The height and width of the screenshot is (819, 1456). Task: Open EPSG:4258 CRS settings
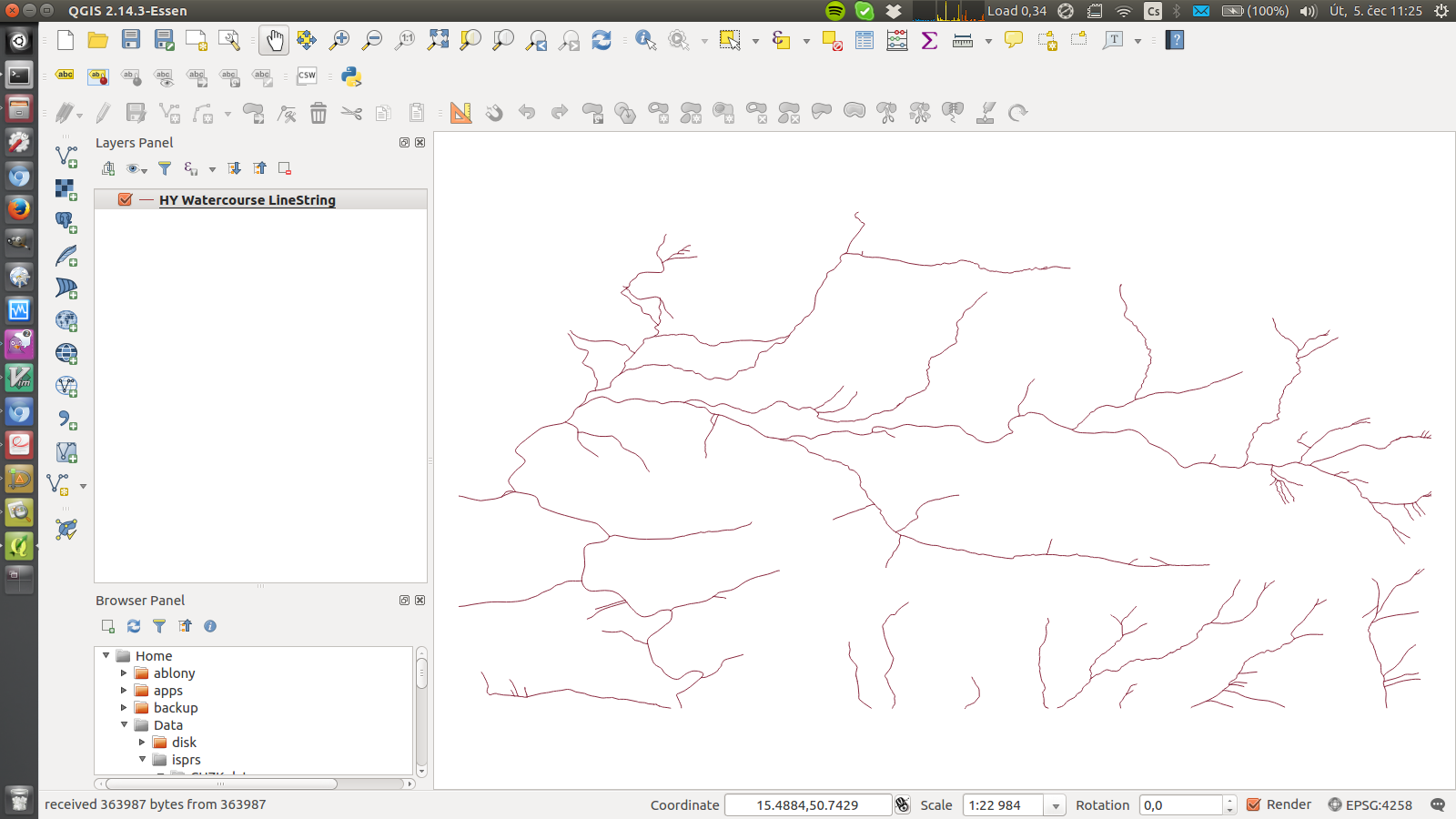pyautogui.click(x=1370, y=804)
